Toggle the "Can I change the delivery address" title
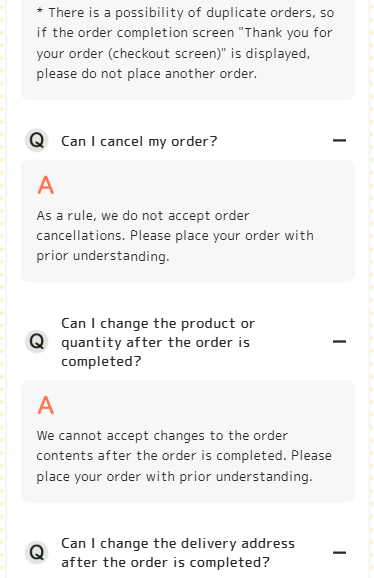Image resolution: width=374 pixels, height=578 pixels. pos(178,553)
